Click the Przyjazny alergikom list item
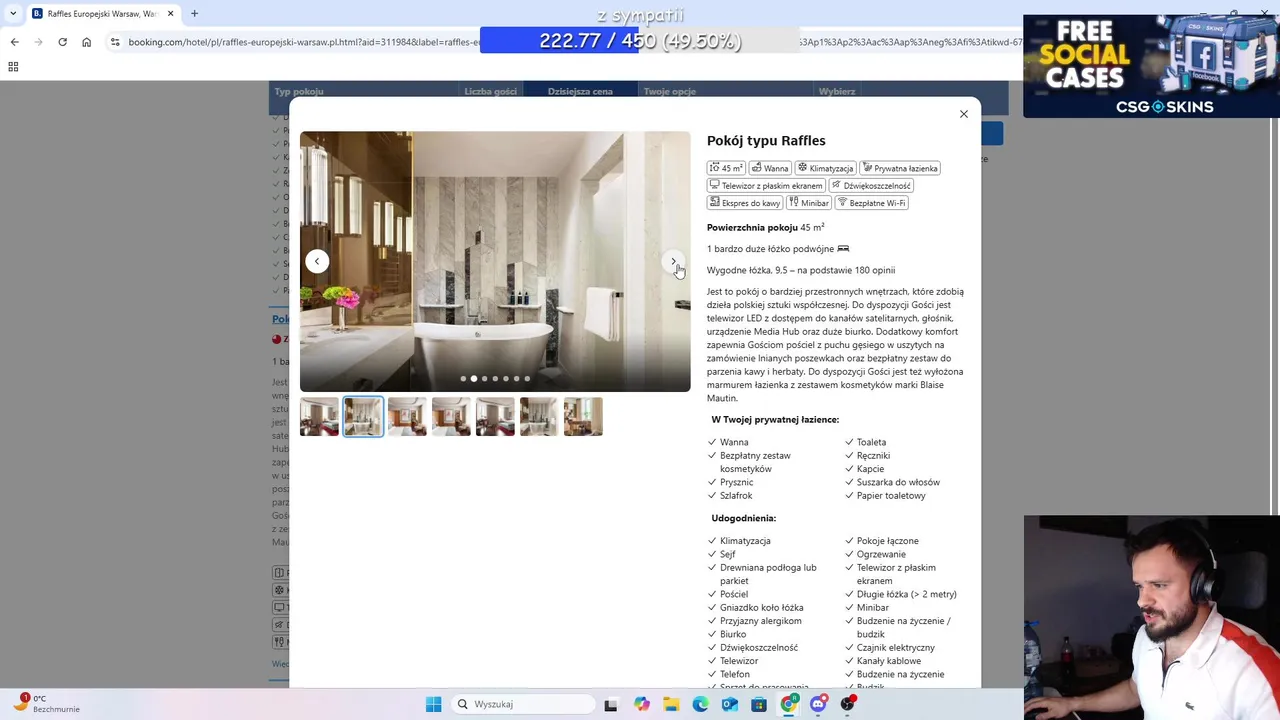The width and height of the screenshot is (1280, 720). click(x=760, y=621)
